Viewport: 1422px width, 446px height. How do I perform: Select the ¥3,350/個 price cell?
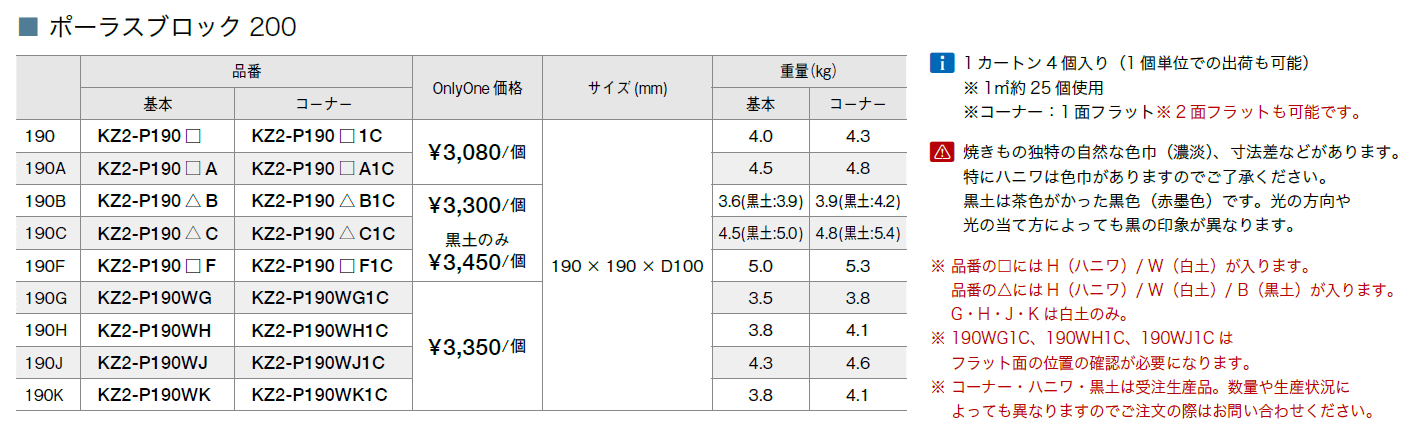(477, 347)
